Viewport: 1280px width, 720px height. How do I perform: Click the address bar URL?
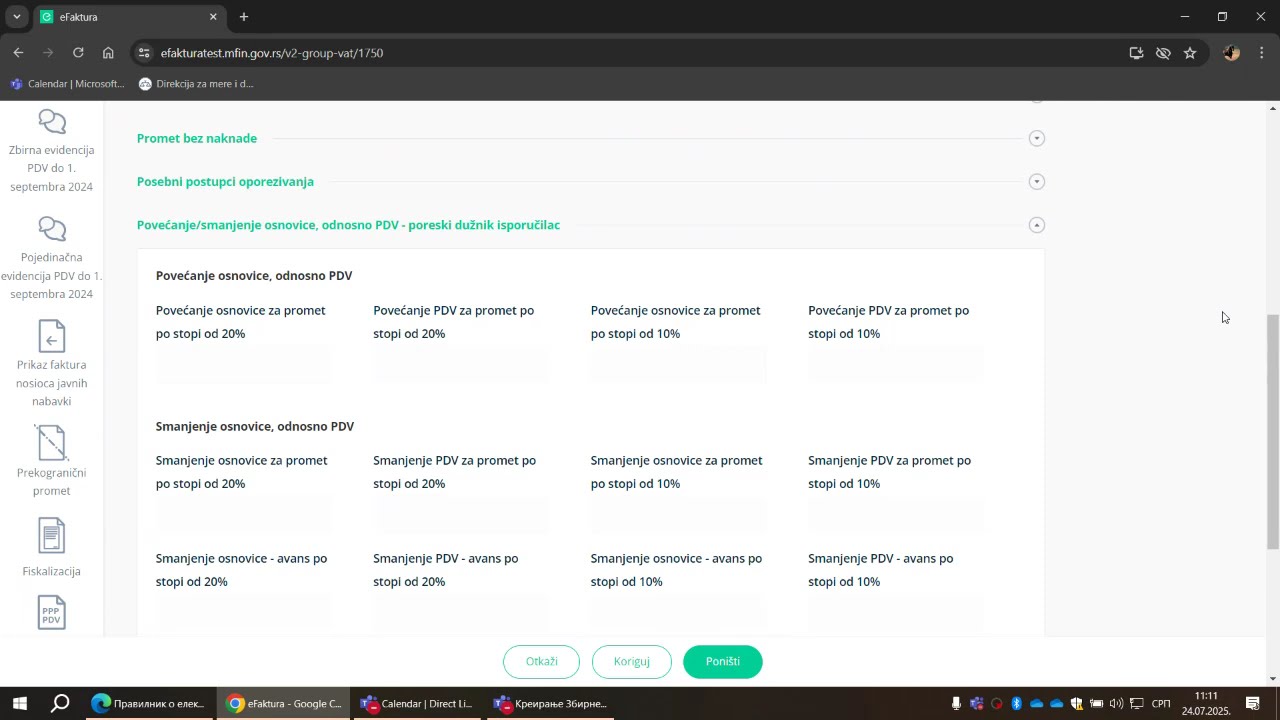(272, 53)
